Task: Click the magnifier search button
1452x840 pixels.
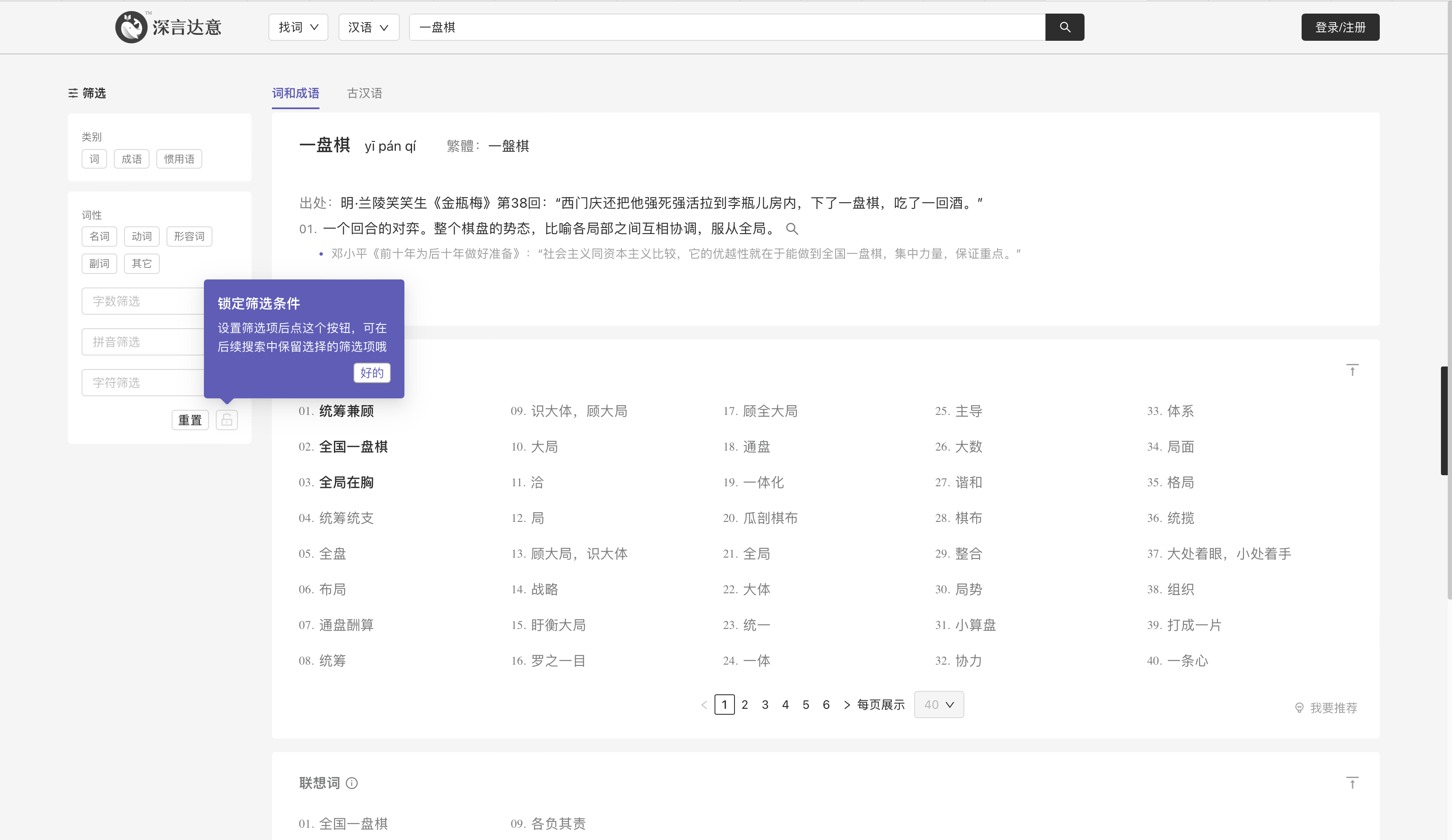Action: click(1064, 27)
